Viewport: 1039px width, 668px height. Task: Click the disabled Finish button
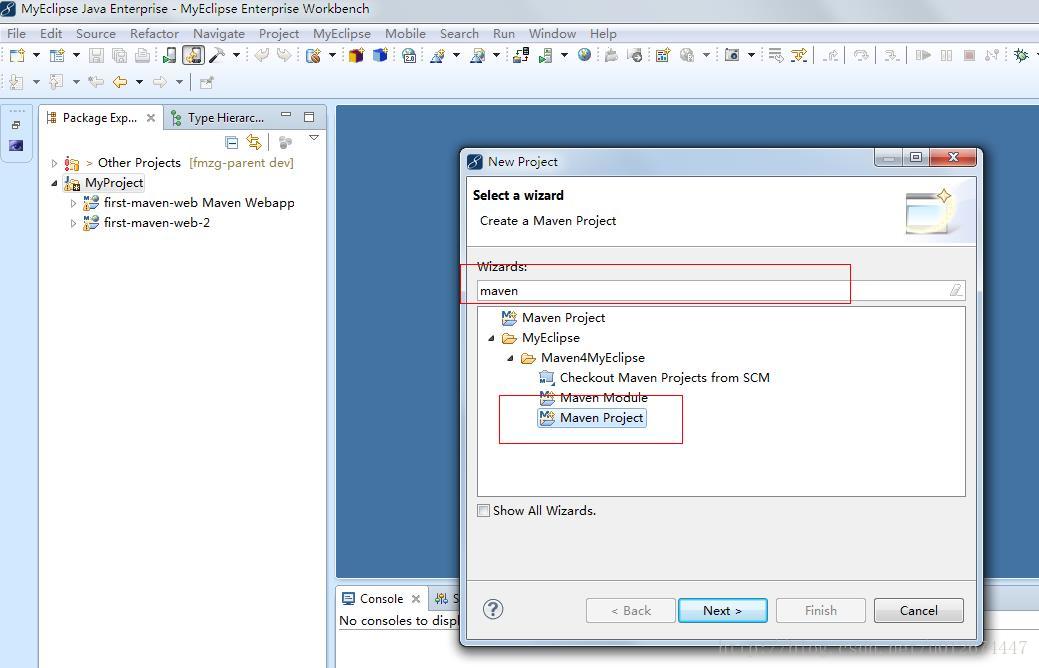click(820, 610)
